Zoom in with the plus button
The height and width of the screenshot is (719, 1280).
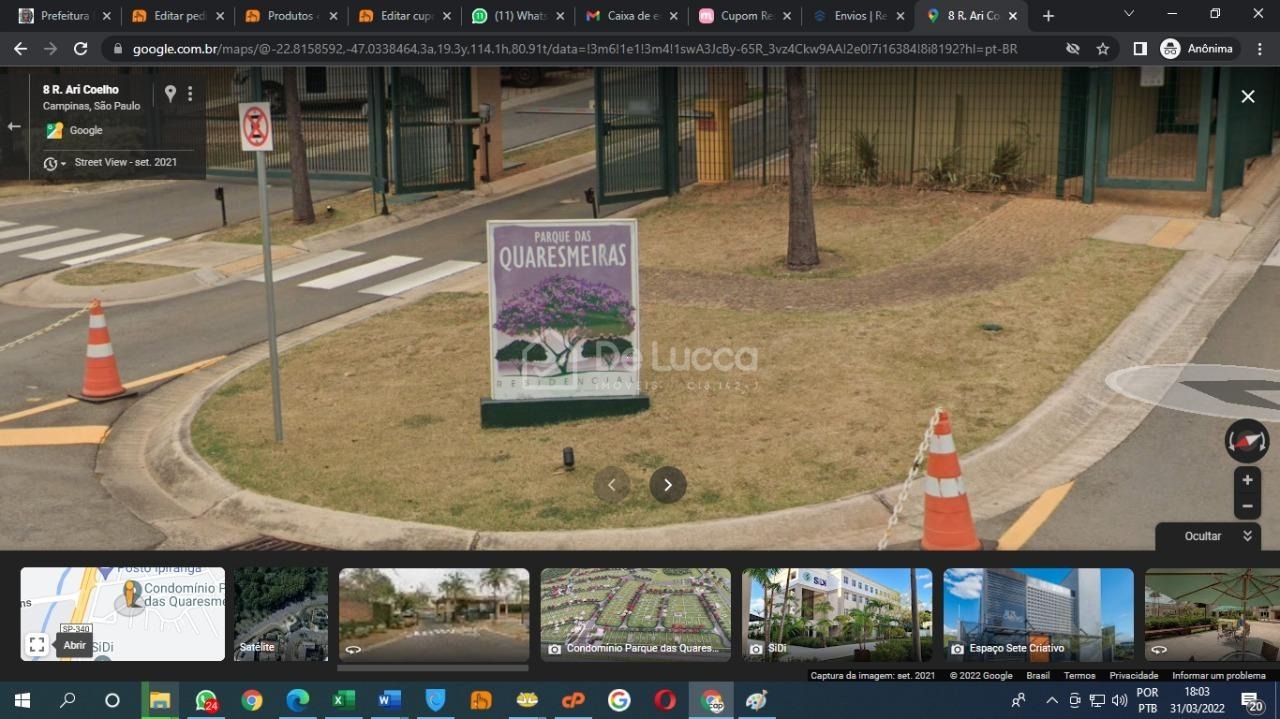[1247, 480]
